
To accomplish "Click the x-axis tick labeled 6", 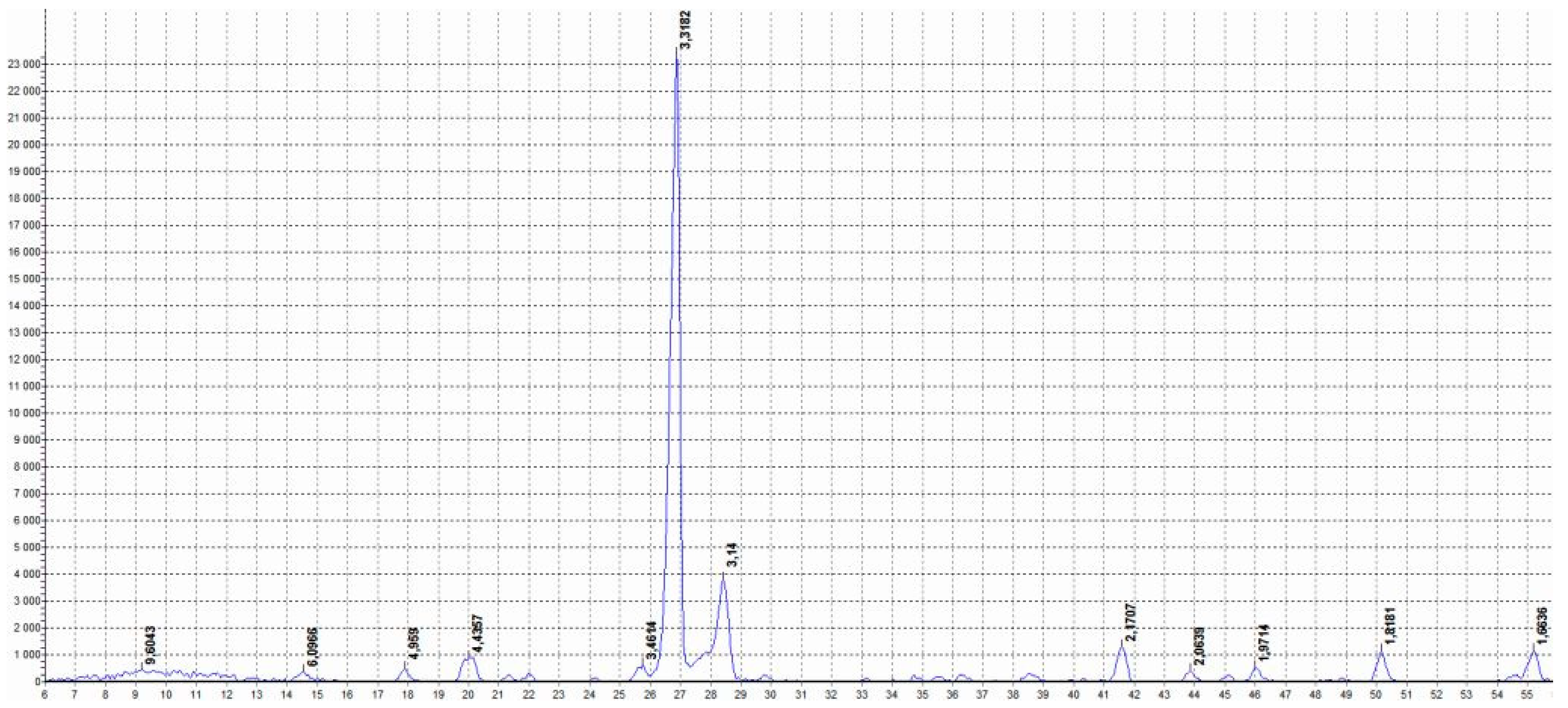I will pyautogui.click(x=45, y=695).
